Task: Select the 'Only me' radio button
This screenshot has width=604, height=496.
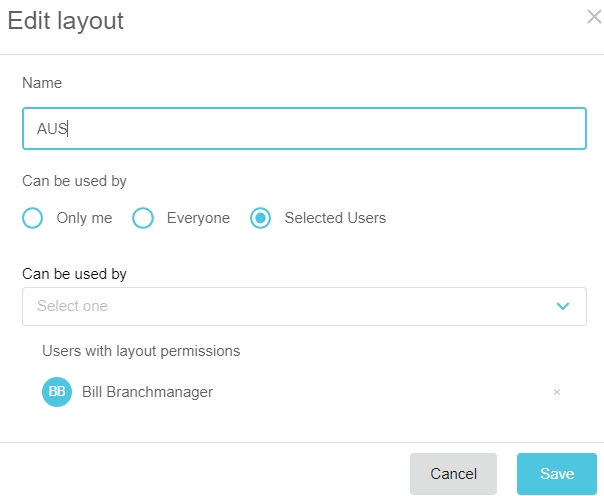Action: point(33,218)
